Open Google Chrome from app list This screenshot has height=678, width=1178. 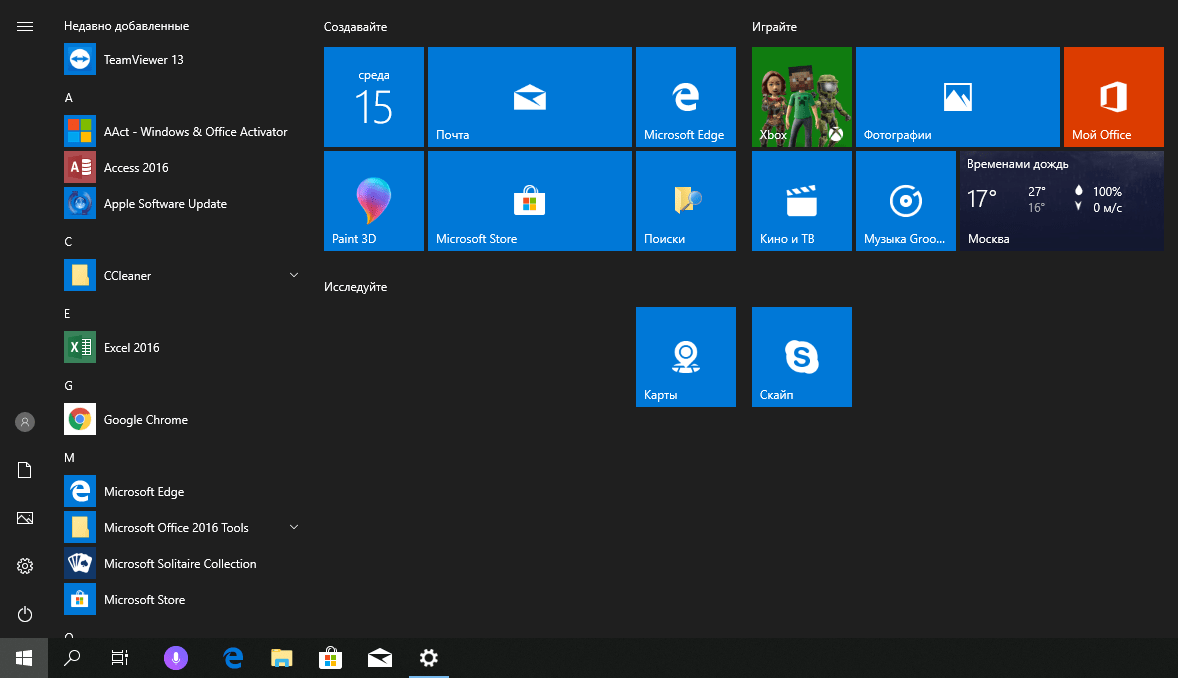tap(183, 419)
